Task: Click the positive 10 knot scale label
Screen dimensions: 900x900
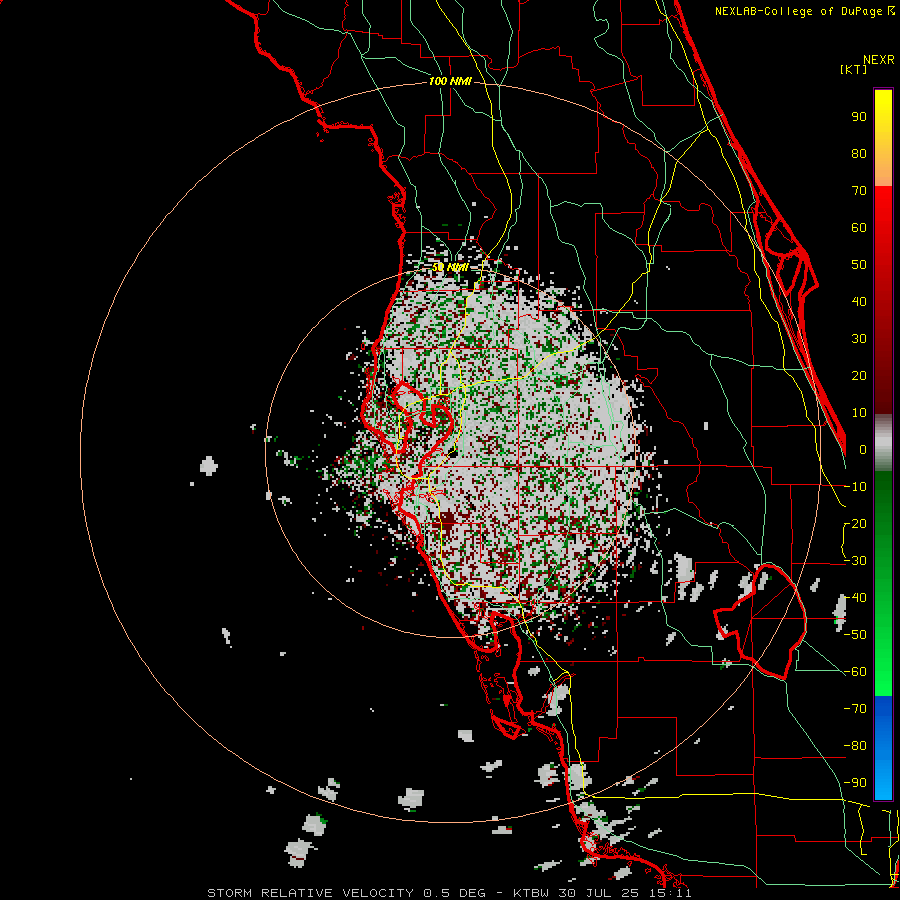Action: pos(859,413)
